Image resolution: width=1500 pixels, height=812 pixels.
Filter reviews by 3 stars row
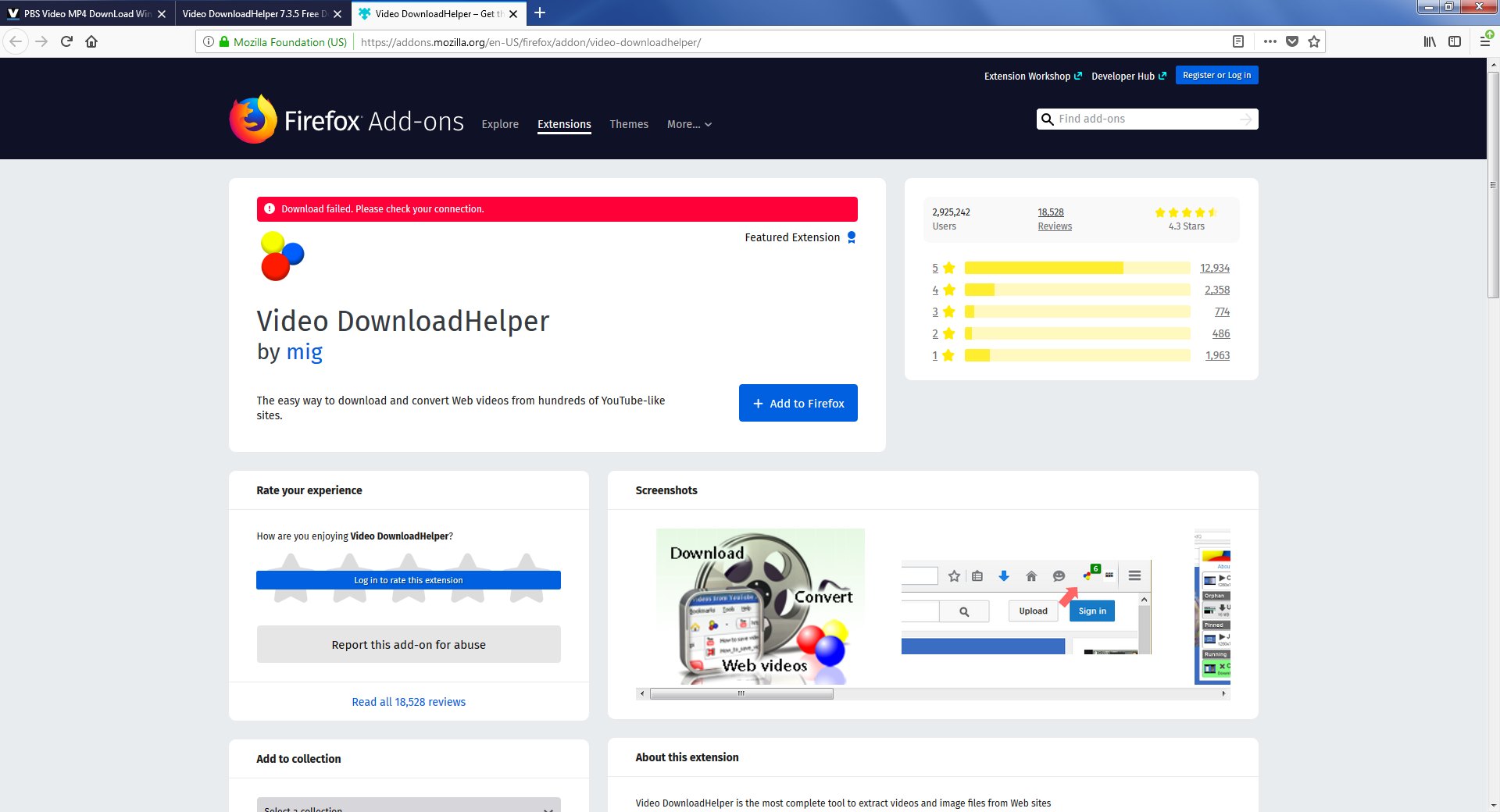coord(1080,312)
